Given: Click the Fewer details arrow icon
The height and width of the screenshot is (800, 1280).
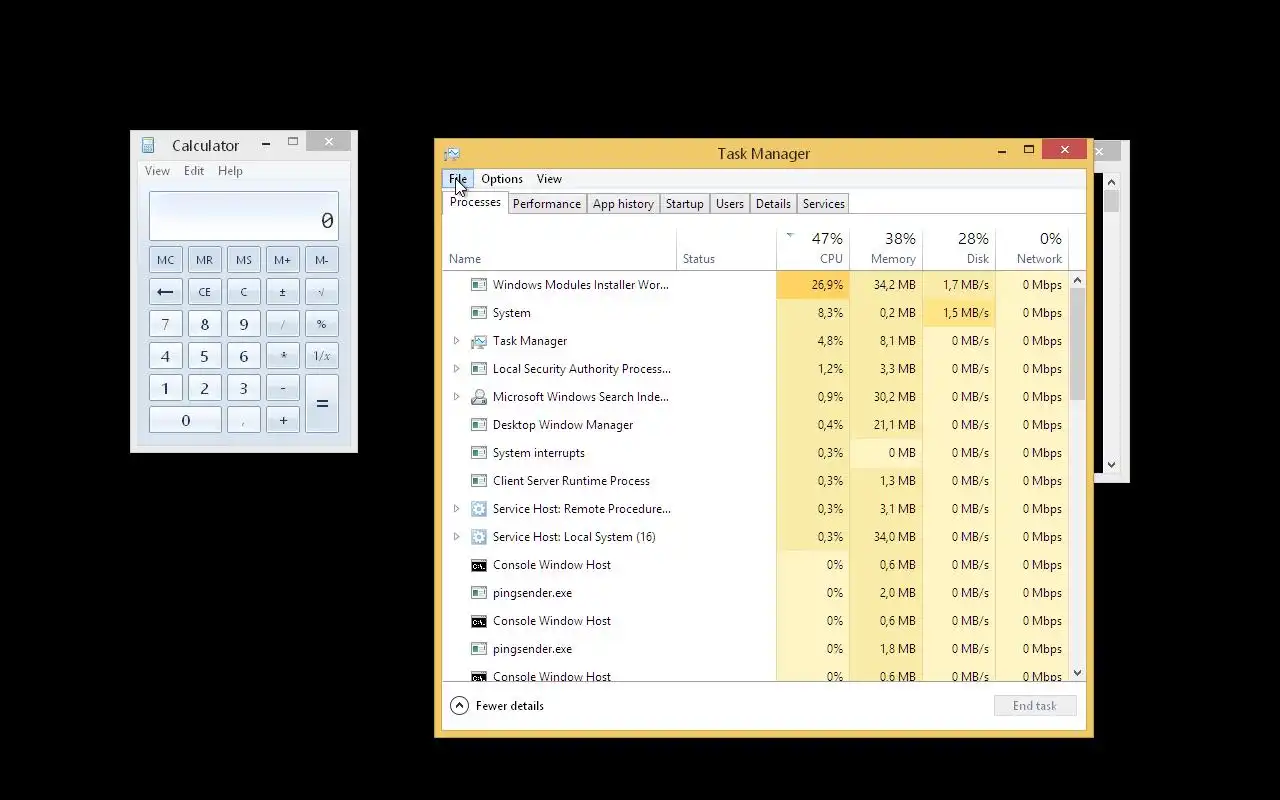Looking at the screenshot, I should tap(459, 705).
